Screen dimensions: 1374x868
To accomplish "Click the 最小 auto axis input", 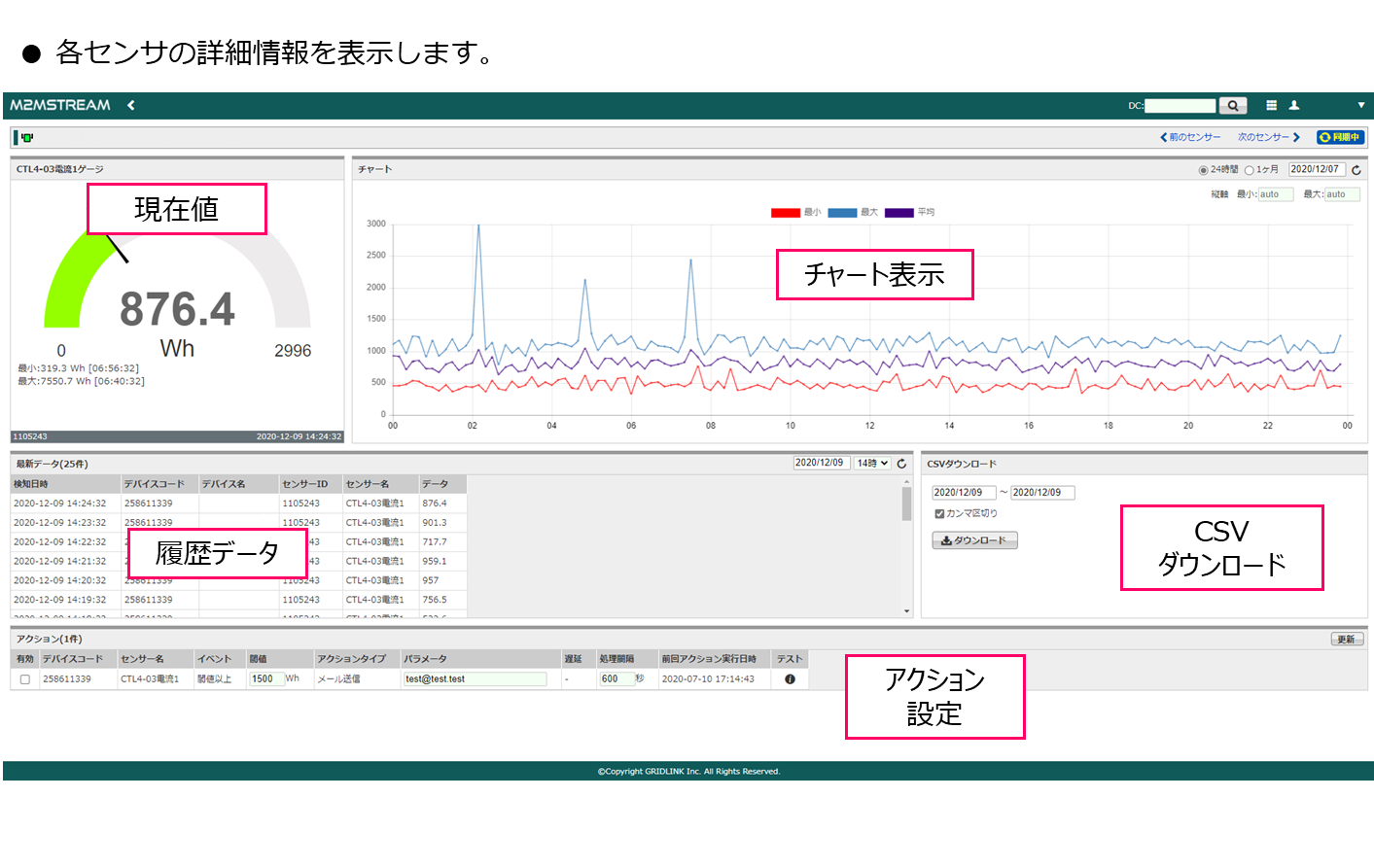I will coord(1275,194).
